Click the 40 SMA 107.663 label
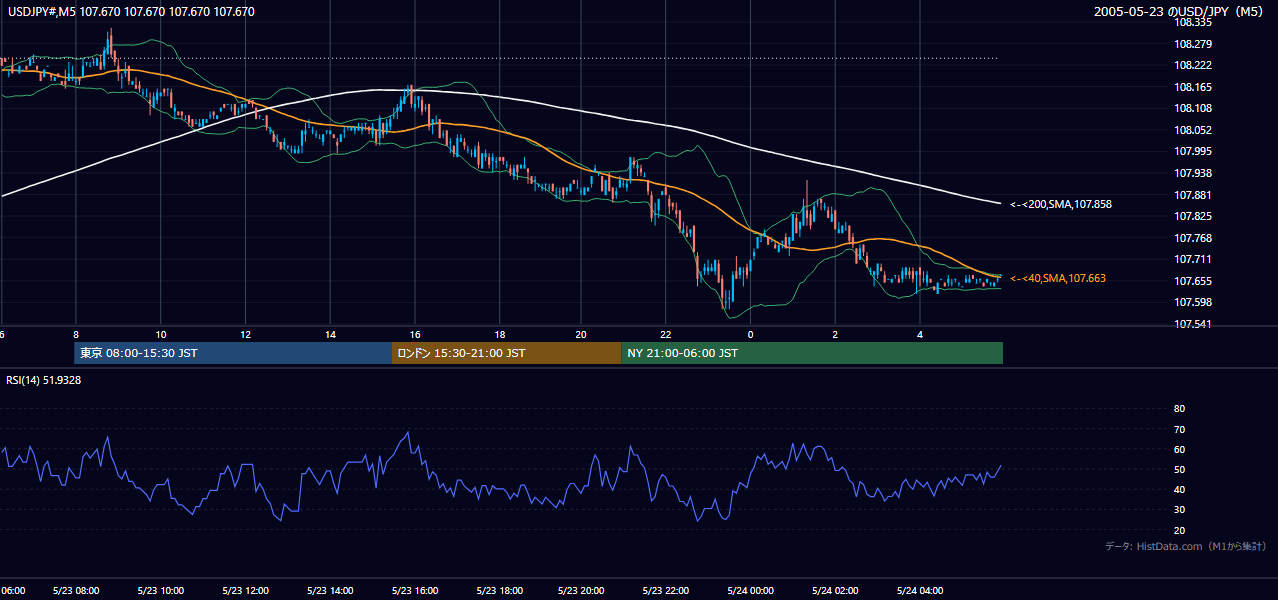 pyautogui.click(x=1058, y=278)
